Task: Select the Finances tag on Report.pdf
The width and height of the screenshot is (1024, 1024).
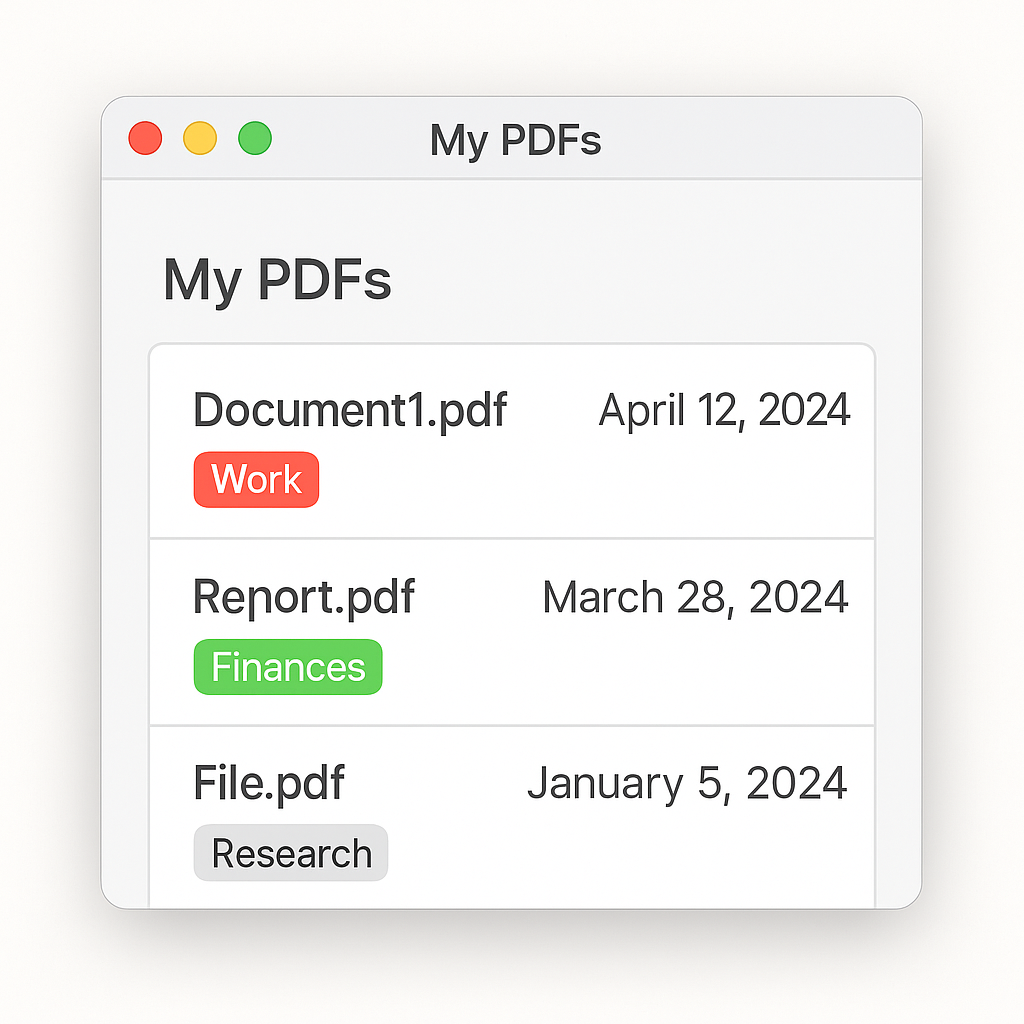Action: (288, 666)
